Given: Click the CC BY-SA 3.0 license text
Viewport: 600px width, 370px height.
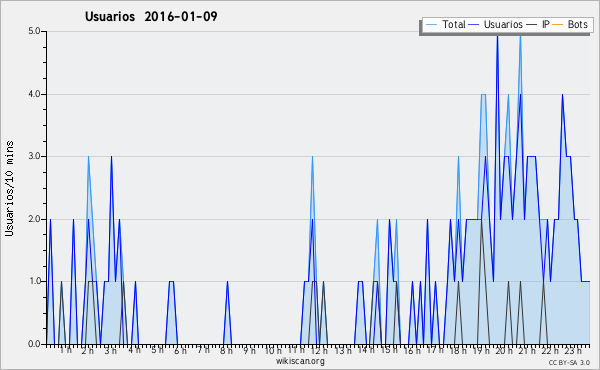Looking at the screenshot, I should [569, 362].
